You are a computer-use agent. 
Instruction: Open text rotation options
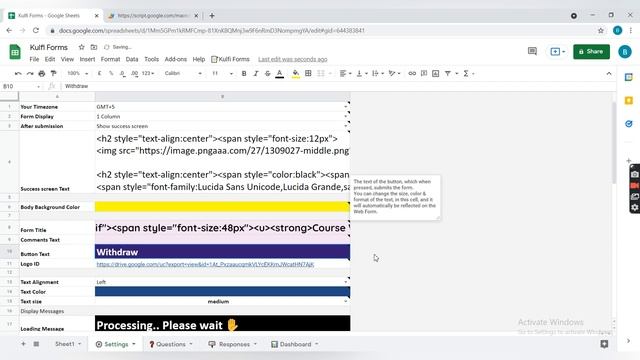click(x=394, y=73)
